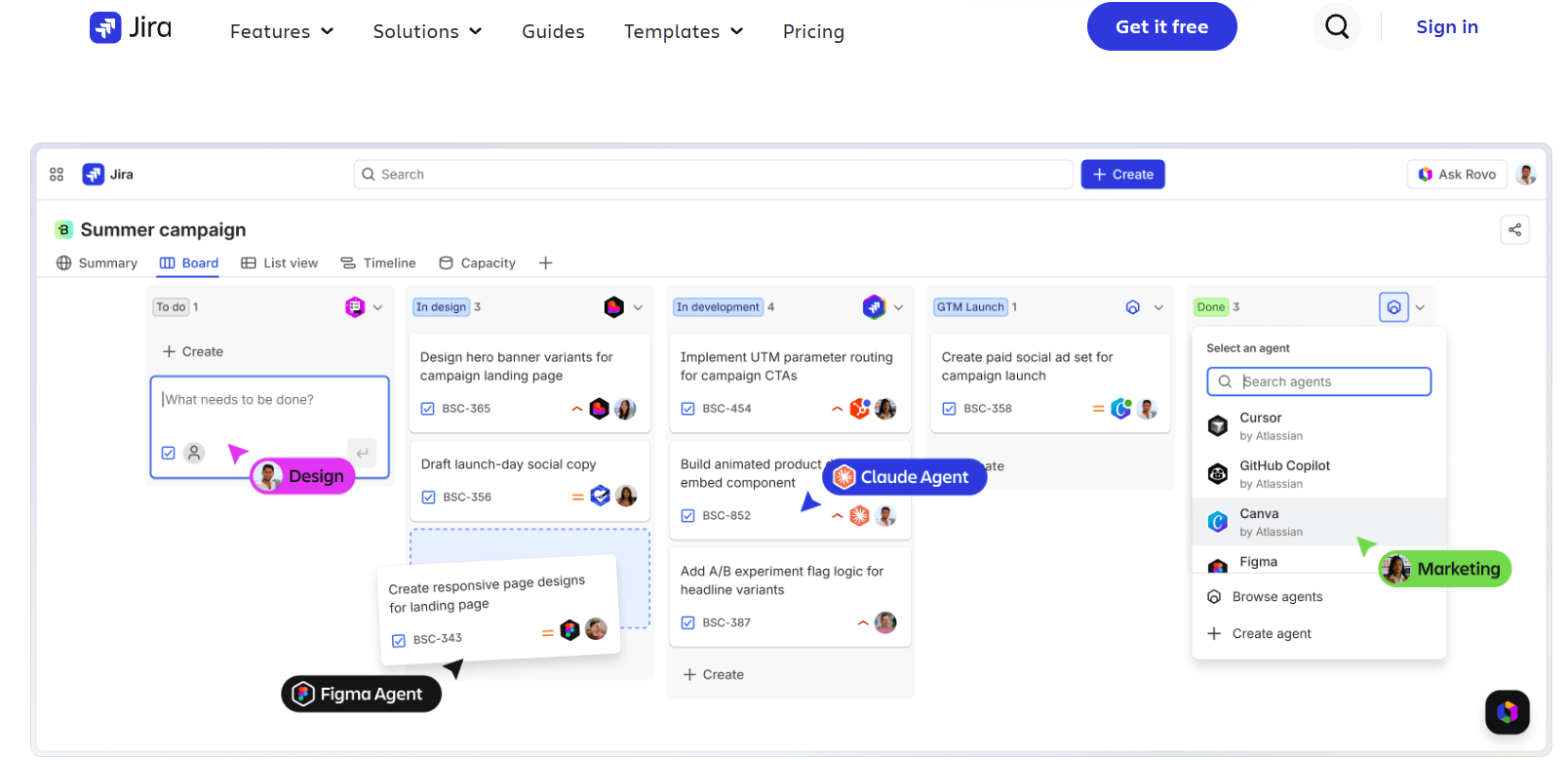Switch to the List view tab
The height and width of the screenshot is (760, 1568).
pos(280,263)
